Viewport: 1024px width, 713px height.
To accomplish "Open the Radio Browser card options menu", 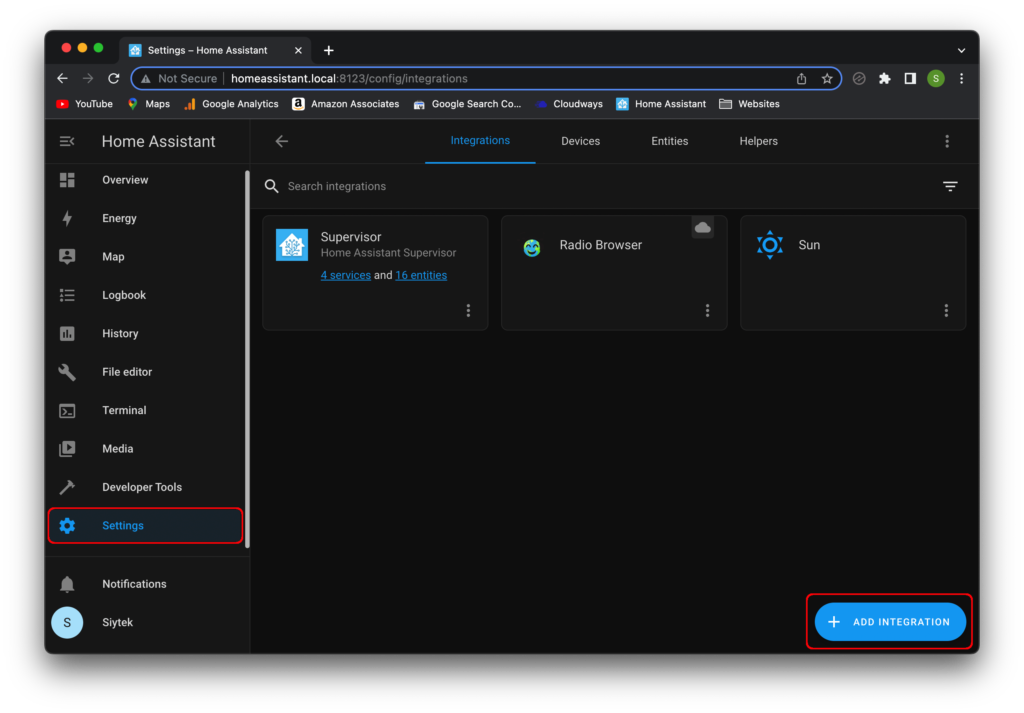I will tap(707, 310).
